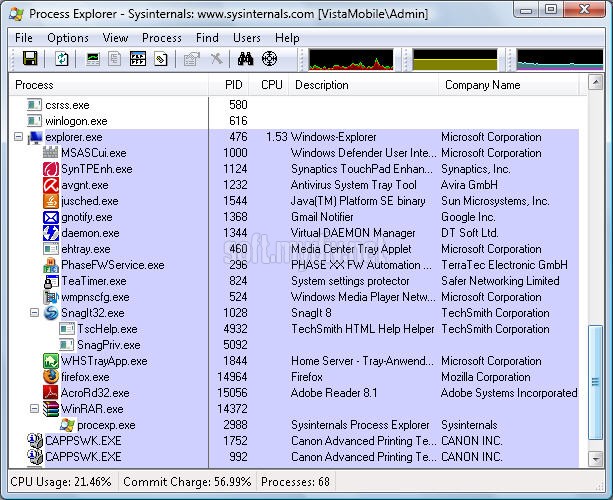This screenshot has width=613, height=500.
Task: Click the gnotify.exe envelope icon
Action: (x=51, y=217)
